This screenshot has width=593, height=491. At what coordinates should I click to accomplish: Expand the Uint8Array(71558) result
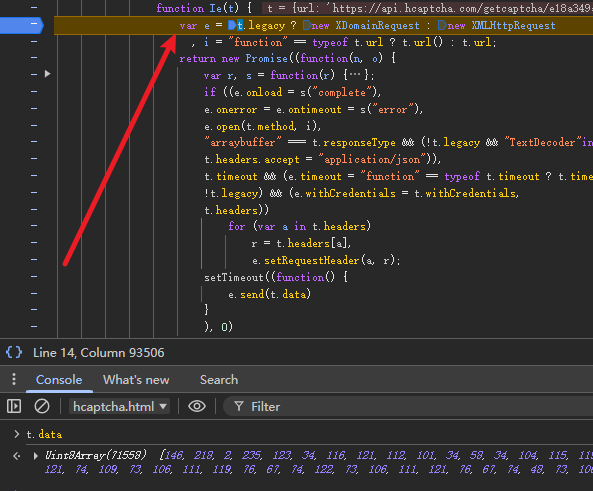coord(36,456)
